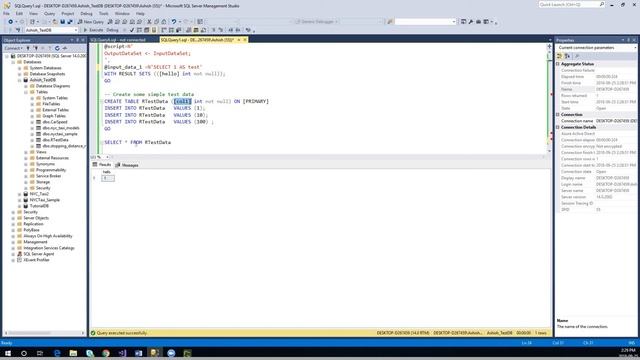The width and height of the screenshot is (640, 360).
Task: Switch to the Messages tab
Action: 127,165
